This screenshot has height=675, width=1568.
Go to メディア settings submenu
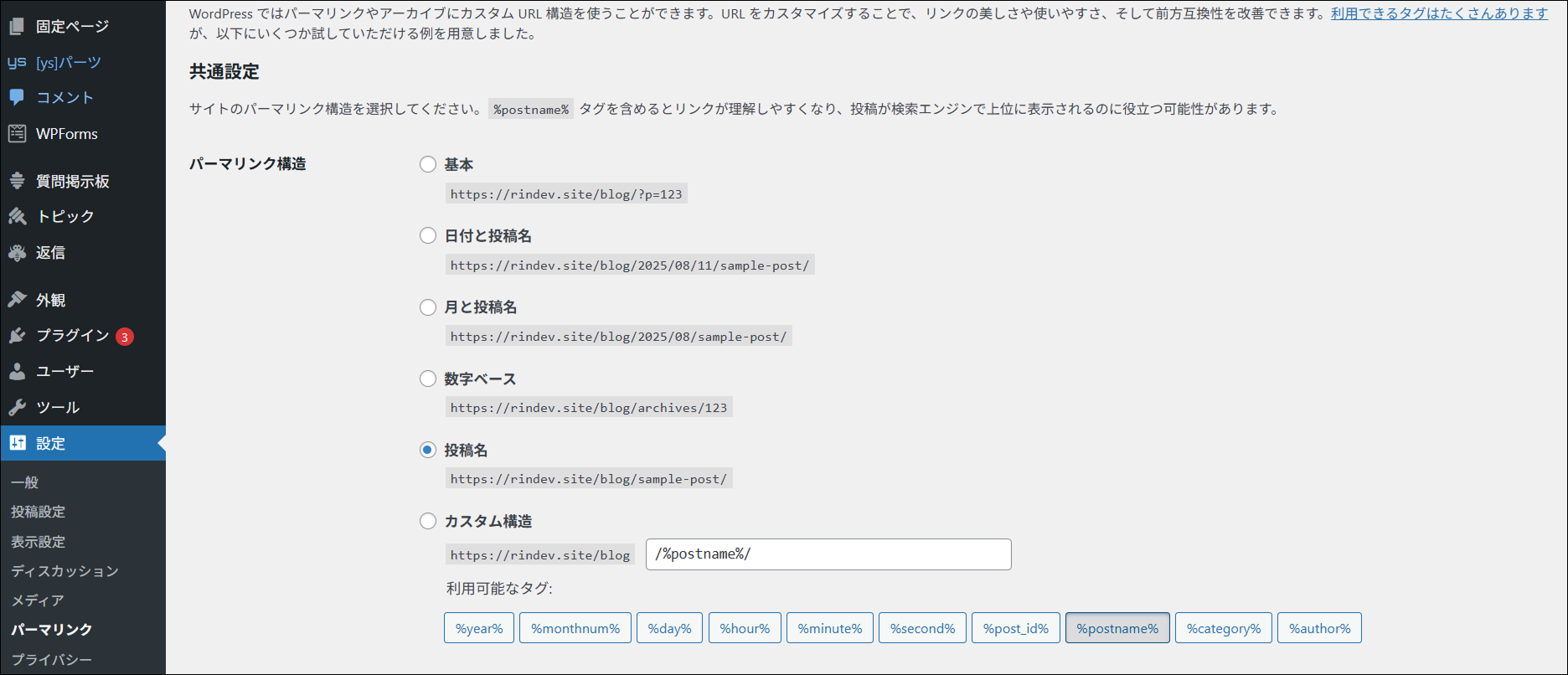(38, 600)
